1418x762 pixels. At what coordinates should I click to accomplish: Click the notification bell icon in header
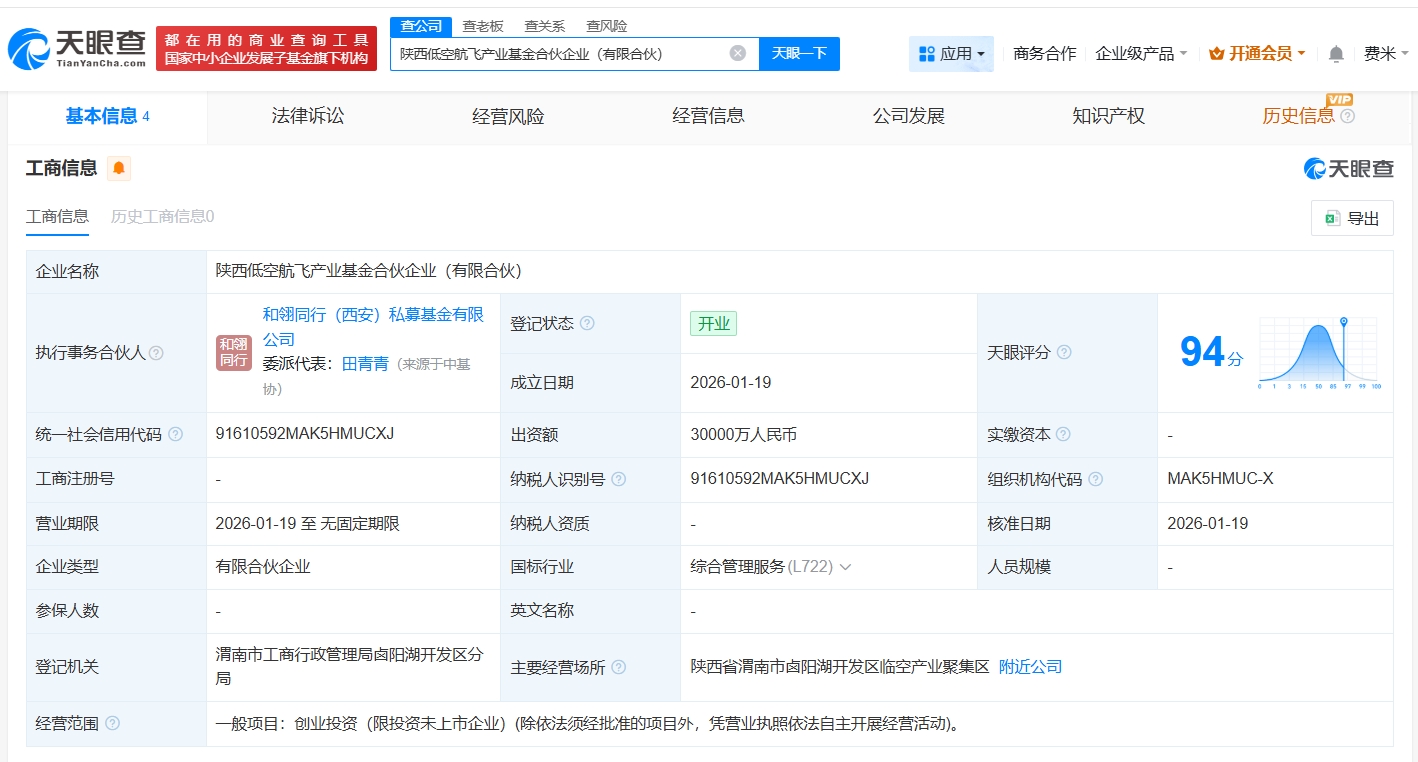tap(1336, 54)
